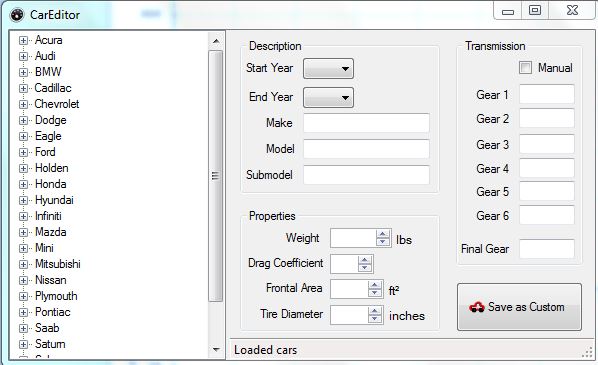Increase Tire Diameter with up arrow
598x365 pixels.
[375, 311]
